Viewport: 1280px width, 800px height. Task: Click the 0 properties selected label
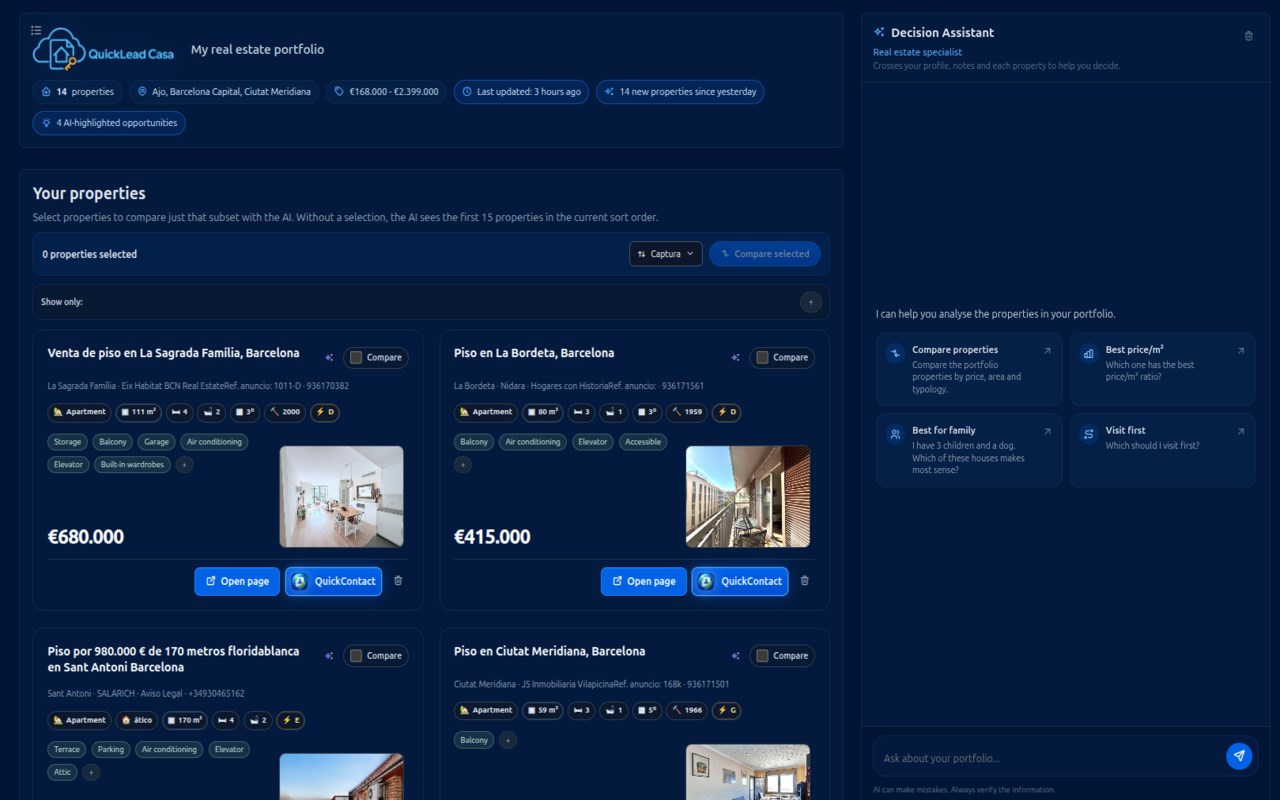click(x=90, y=254)
